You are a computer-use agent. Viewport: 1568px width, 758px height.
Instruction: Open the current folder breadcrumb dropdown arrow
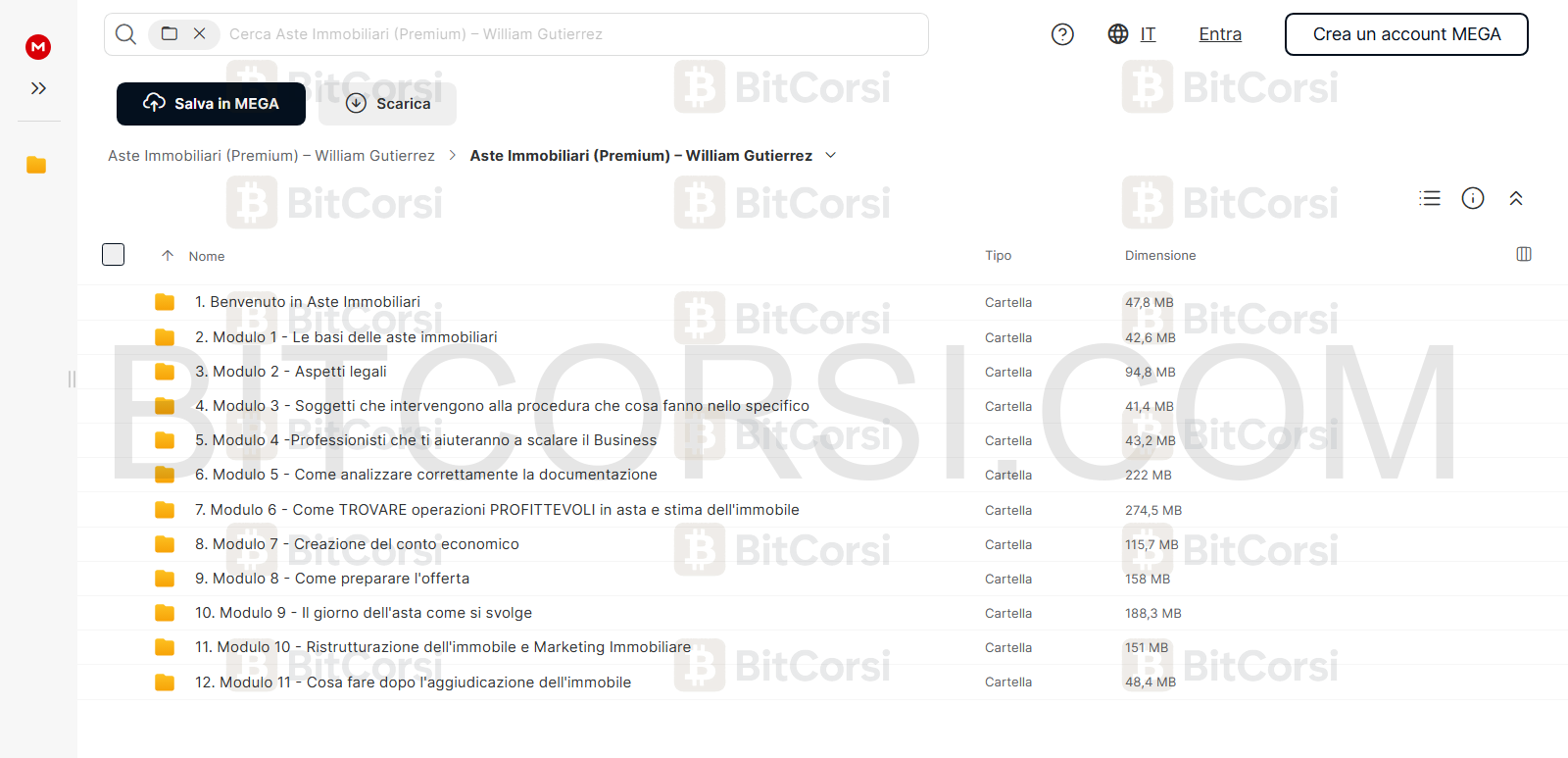pyautogui.click(x=831, y=155)
